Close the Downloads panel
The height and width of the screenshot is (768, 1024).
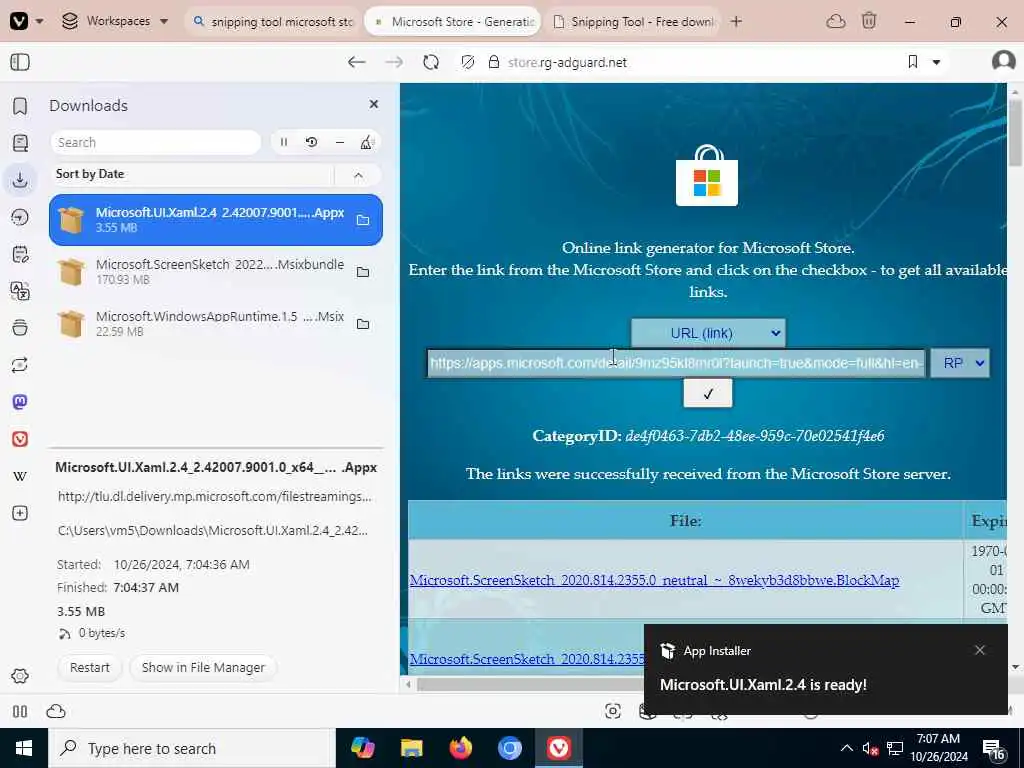374,104
